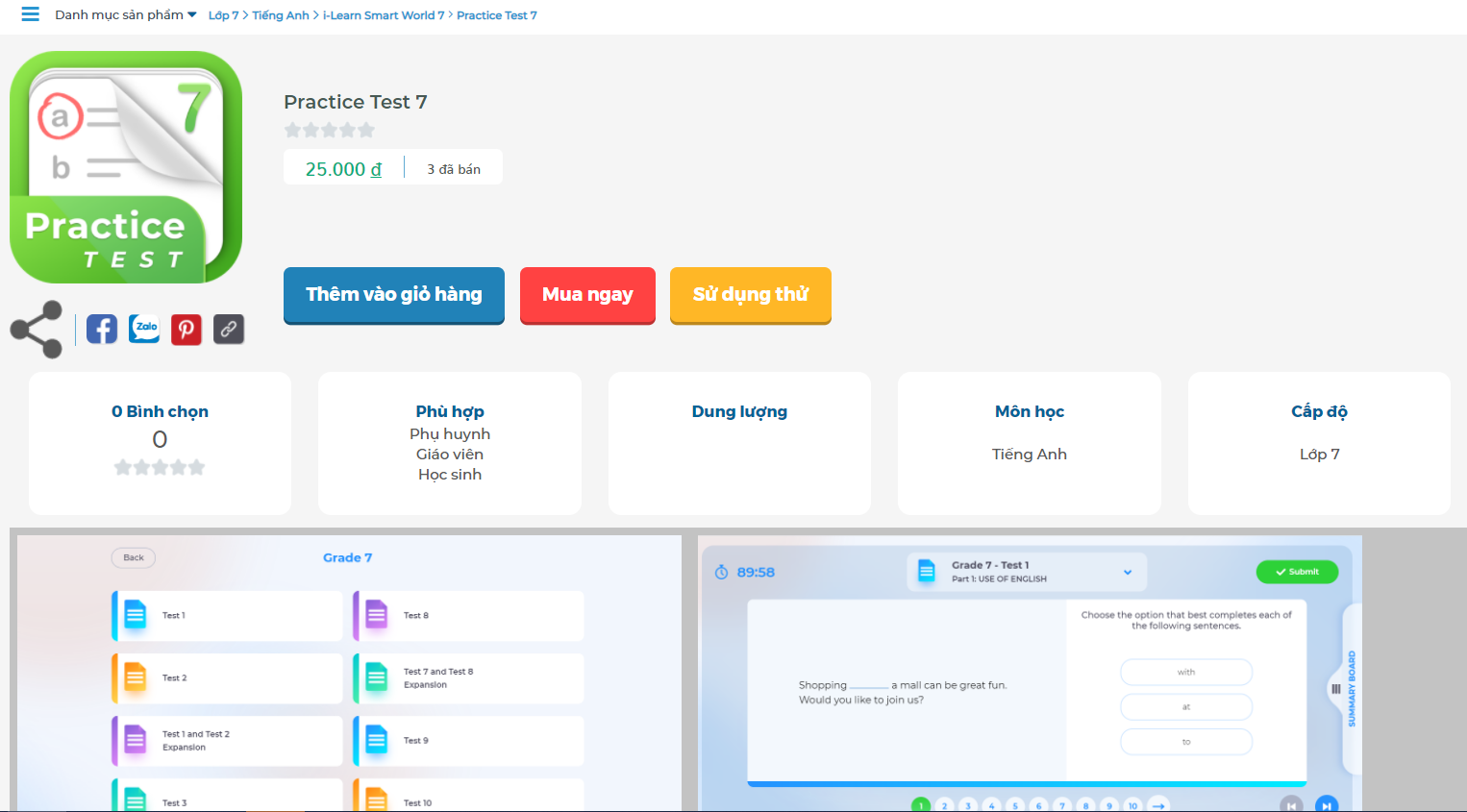1467x812 pixels.
Task: Click the 0 Bình chọn rating stars
Action: tap(160, 467)
